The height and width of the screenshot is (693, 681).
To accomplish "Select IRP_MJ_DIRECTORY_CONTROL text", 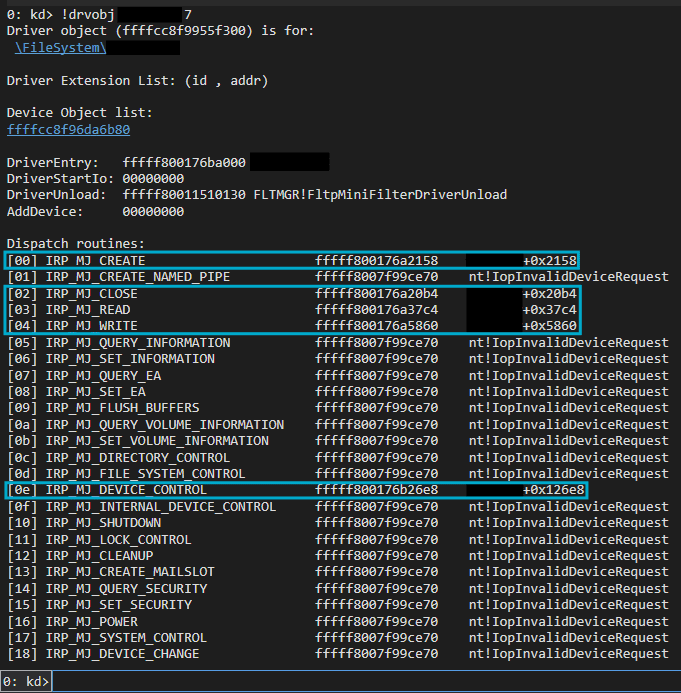I will [x=138, y=457].
